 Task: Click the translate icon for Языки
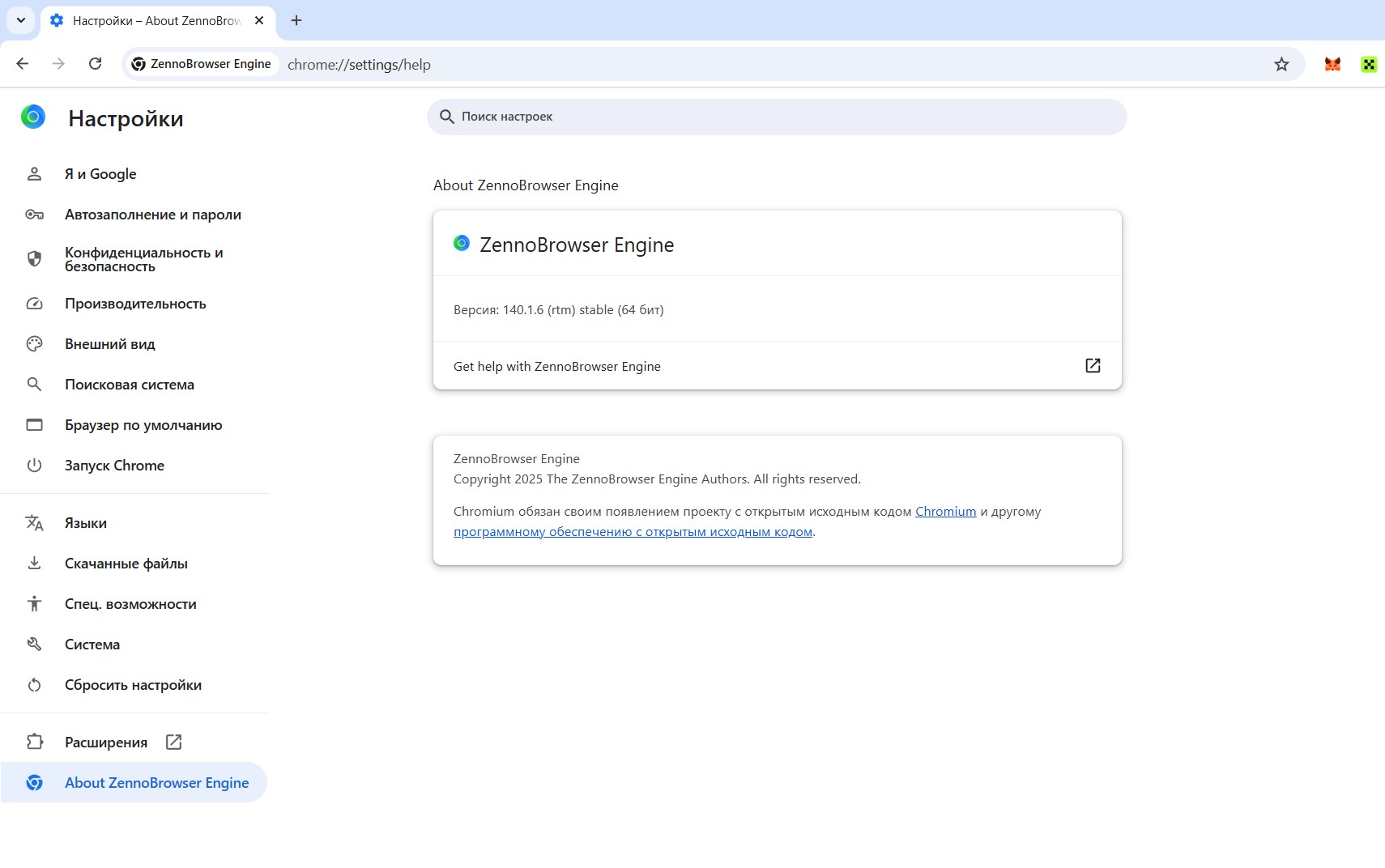pos(34,523)
